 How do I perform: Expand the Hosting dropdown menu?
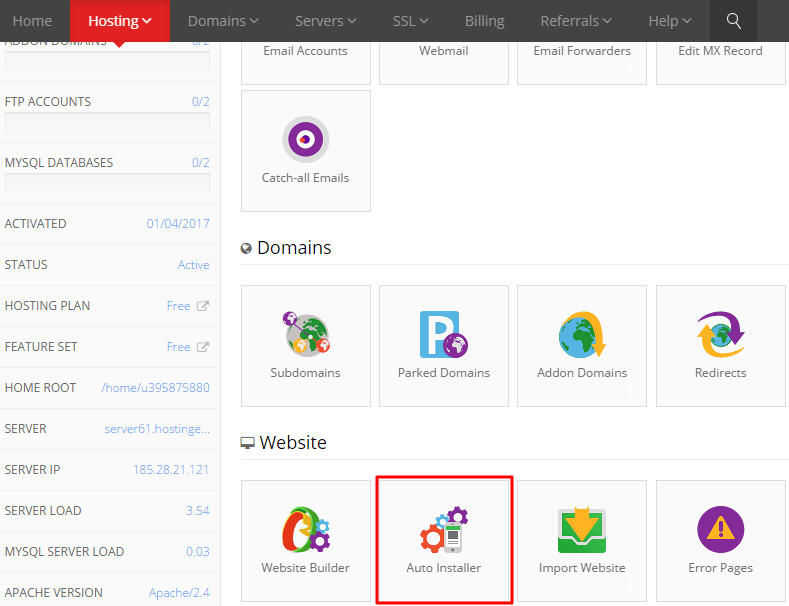point(119,21)
